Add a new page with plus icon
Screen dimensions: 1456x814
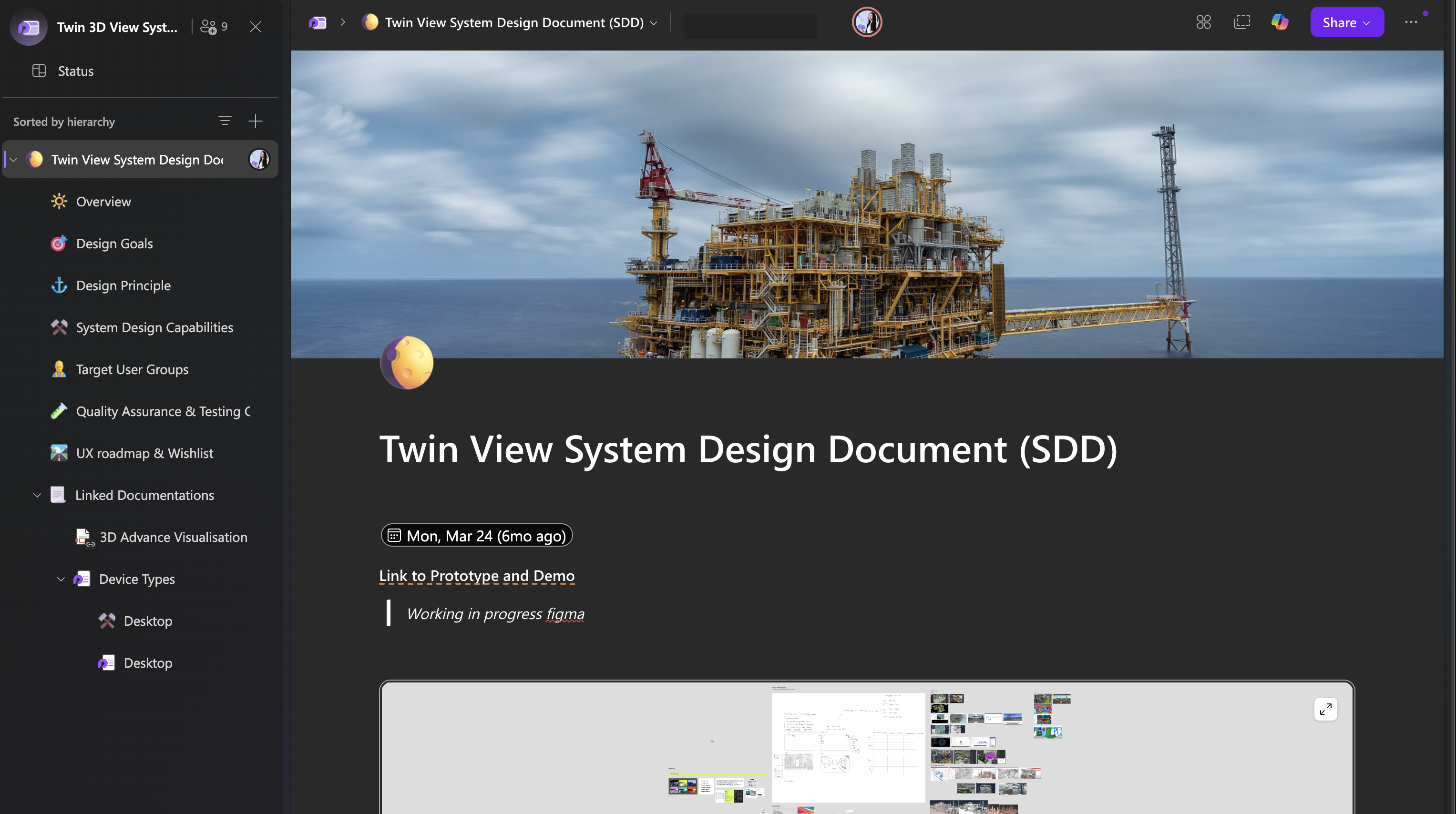pyautogui.click(x=256, y=121)
